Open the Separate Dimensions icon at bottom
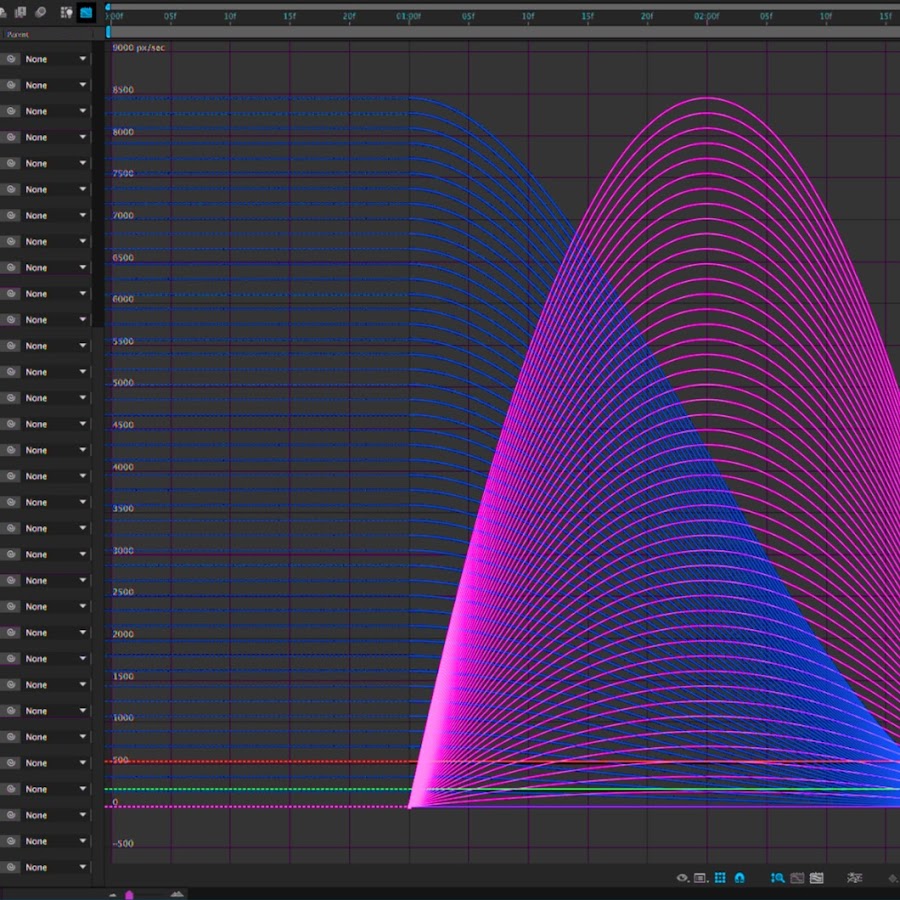Image resolution: width=900 pixels, height=900 pixels. 854,878
